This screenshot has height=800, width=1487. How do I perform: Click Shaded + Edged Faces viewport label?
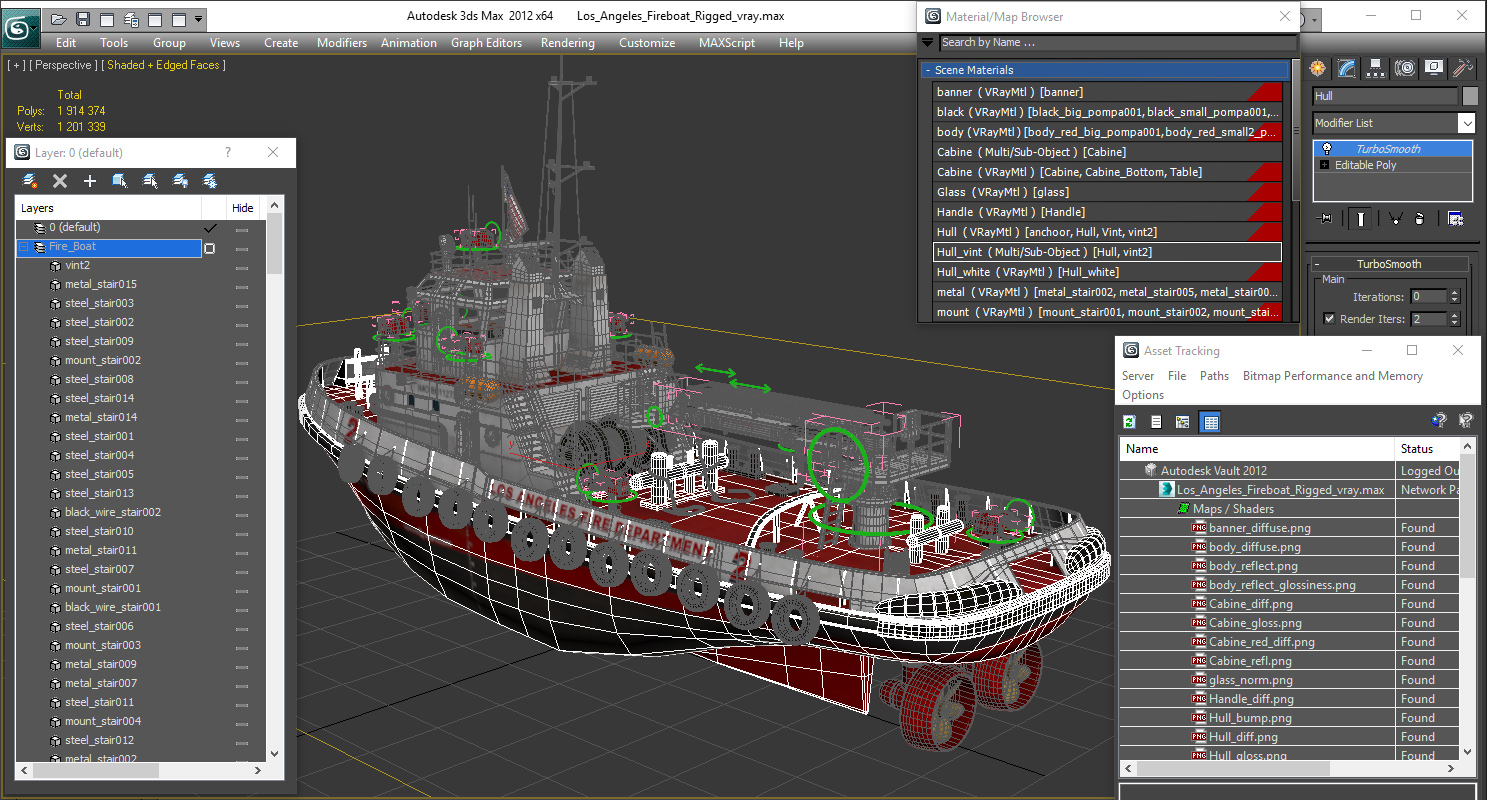162,65
